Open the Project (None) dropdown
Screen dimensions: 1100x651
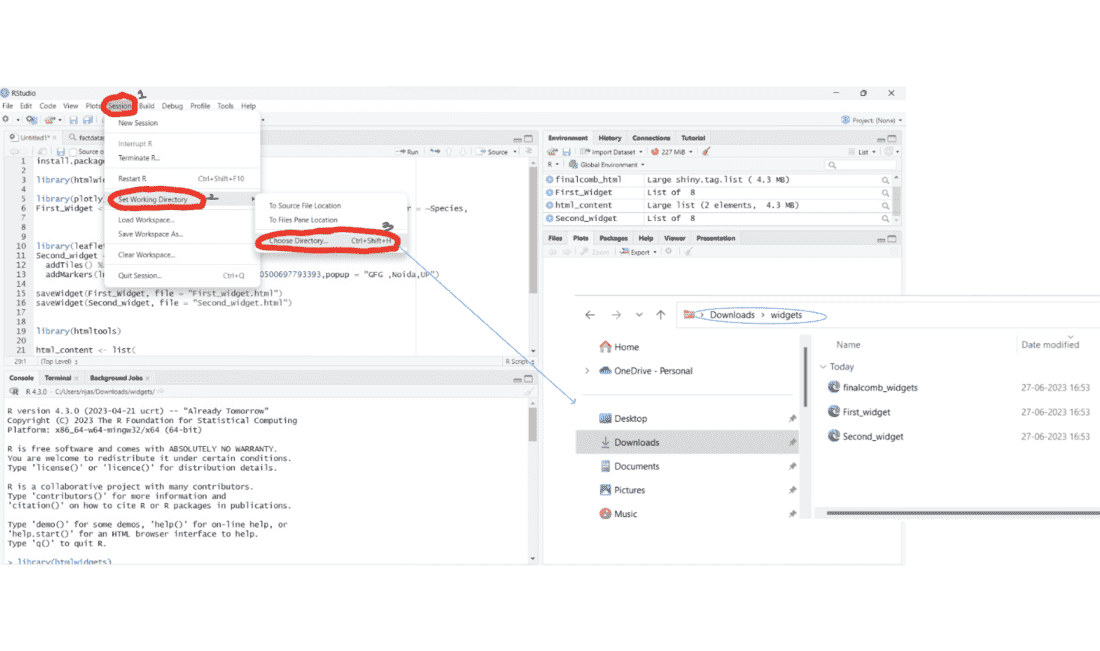[872, 120]
